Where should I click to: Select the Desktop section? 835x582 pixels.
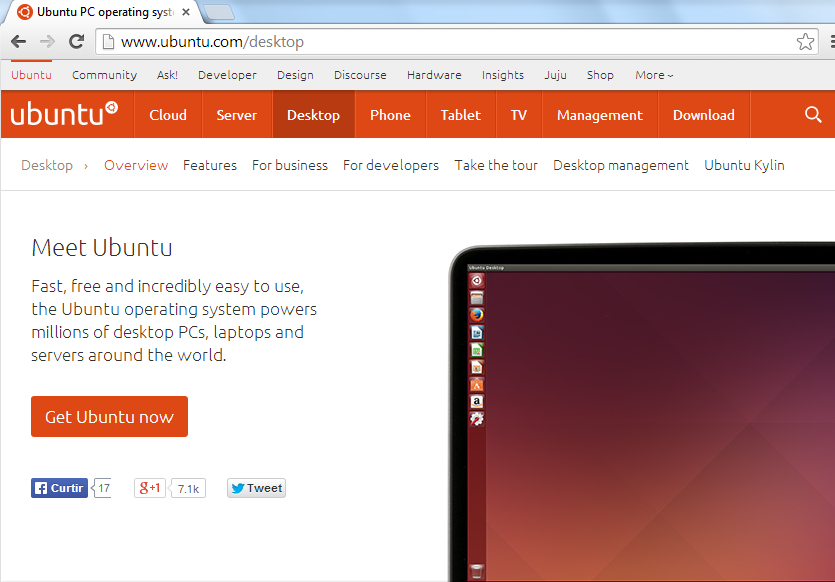313,114
